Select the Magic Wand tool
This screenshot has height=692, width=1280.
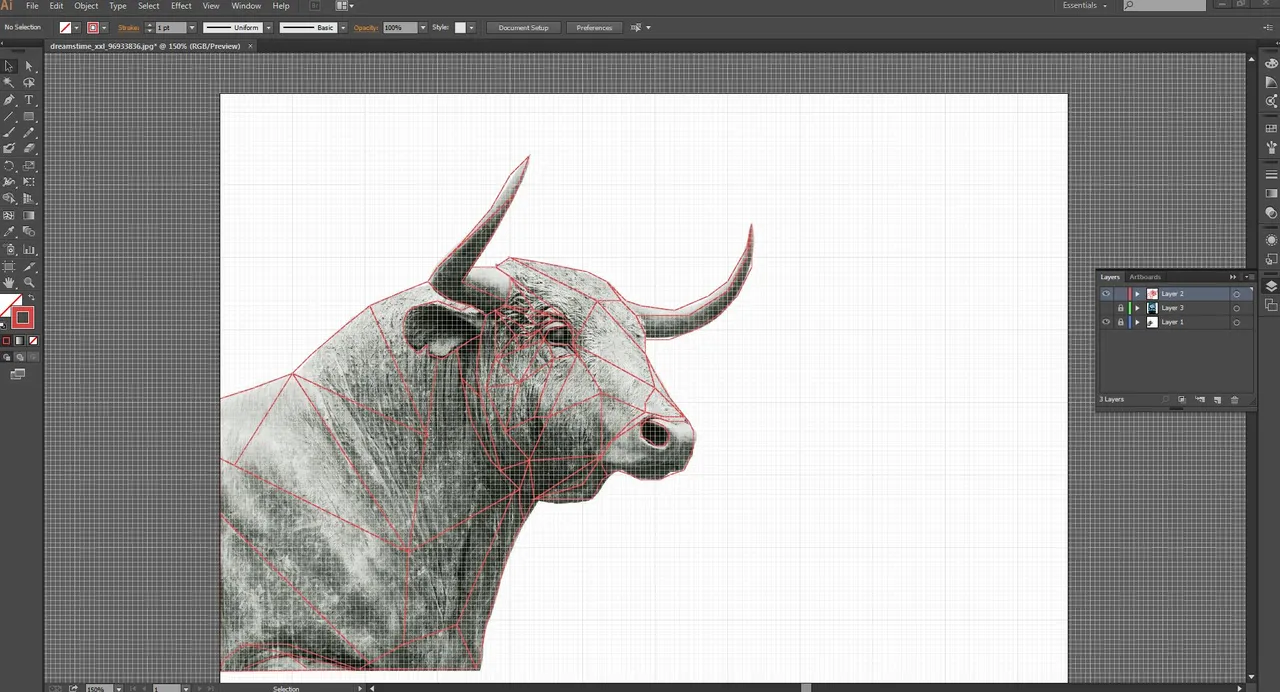[x=9, y=83]
